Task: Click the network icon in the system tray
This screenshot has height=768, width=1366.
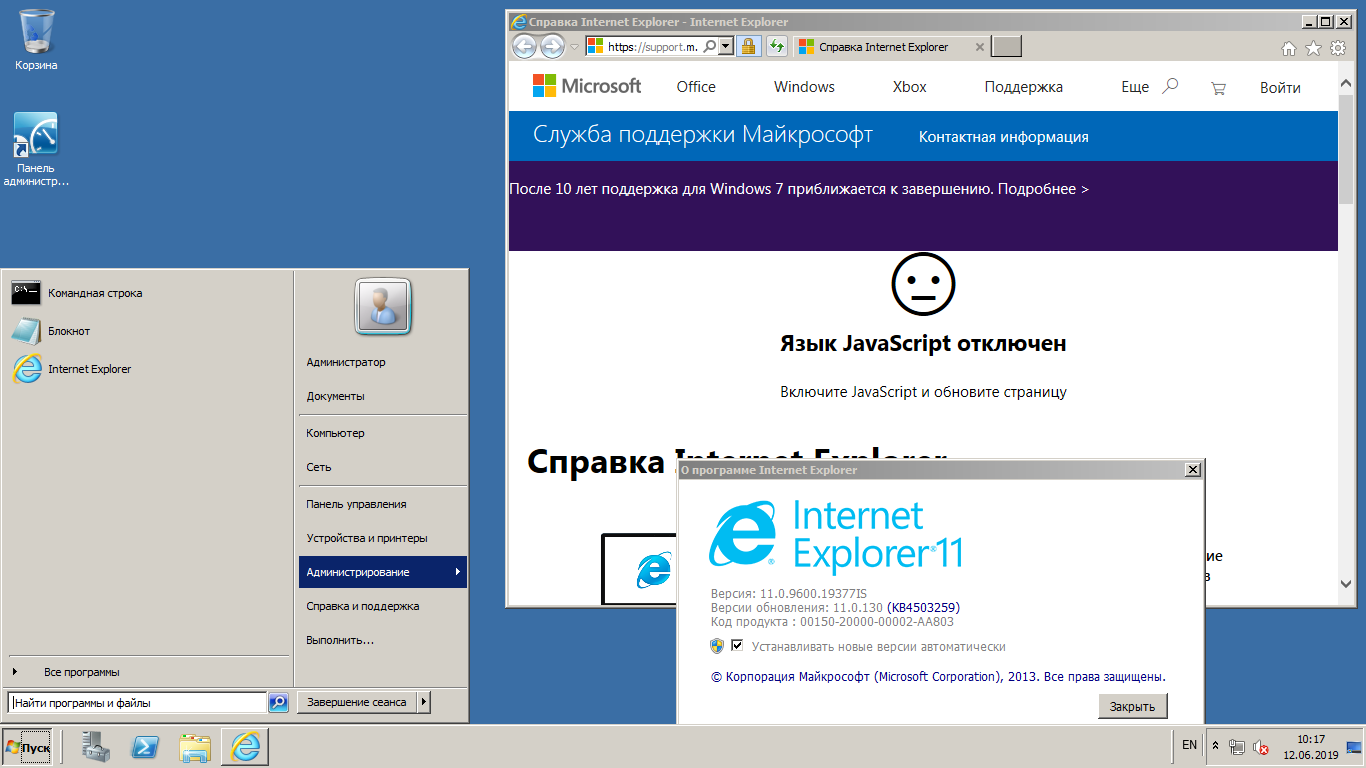Action: pyautogui.click(x=1238, y=747)
